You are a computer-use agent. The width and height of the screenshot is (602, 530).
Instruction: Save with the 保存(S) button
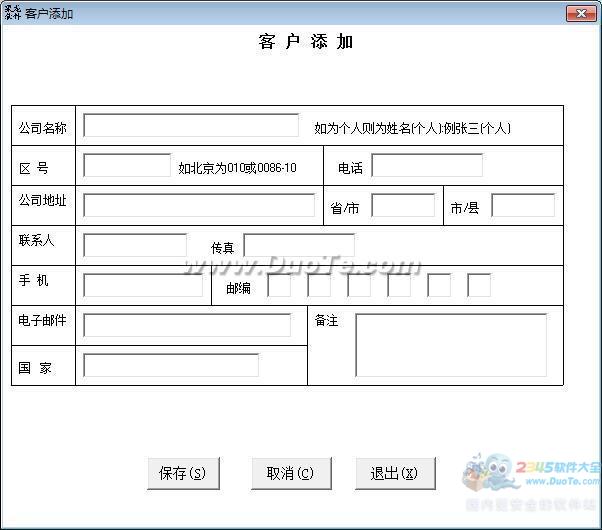[184, 473]
